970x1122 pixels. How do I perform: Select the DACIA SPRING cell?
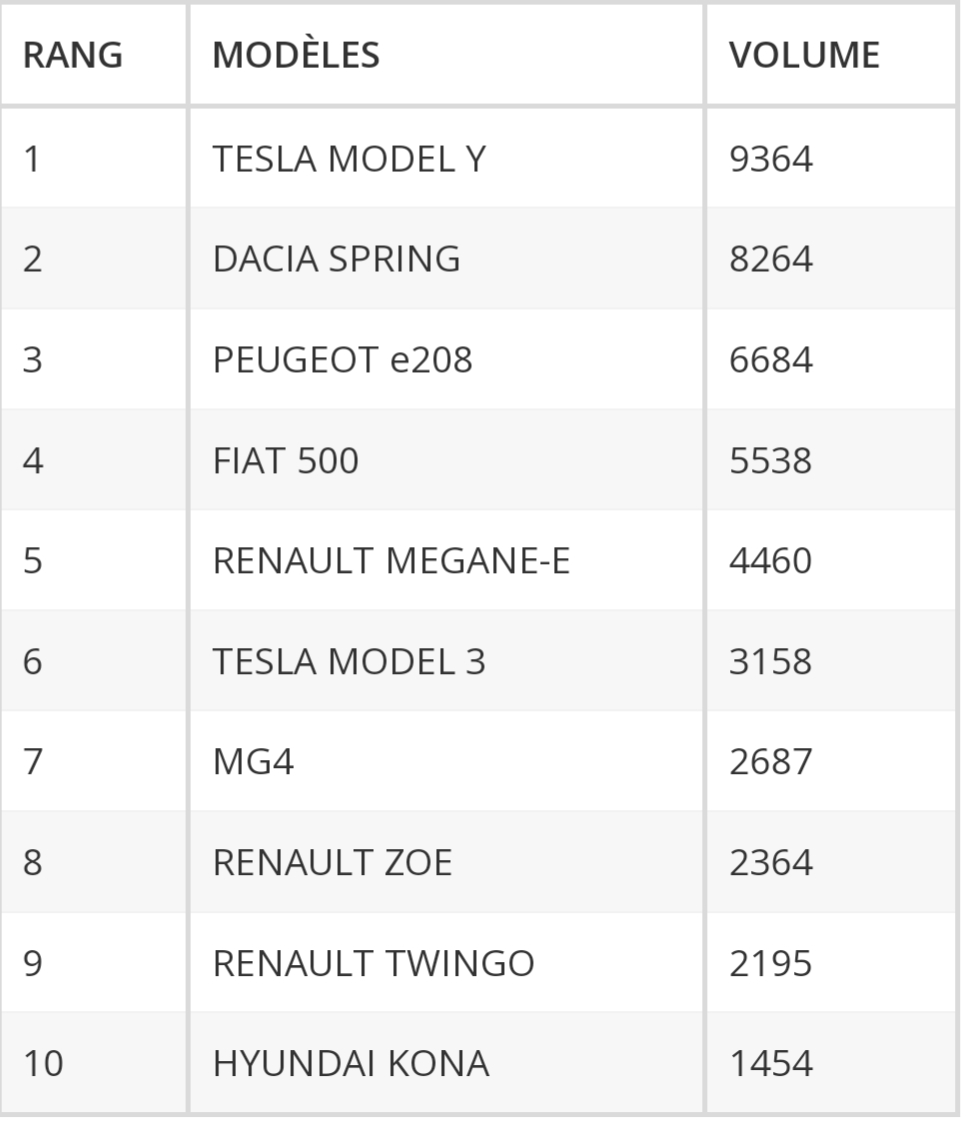click(336, 259)
